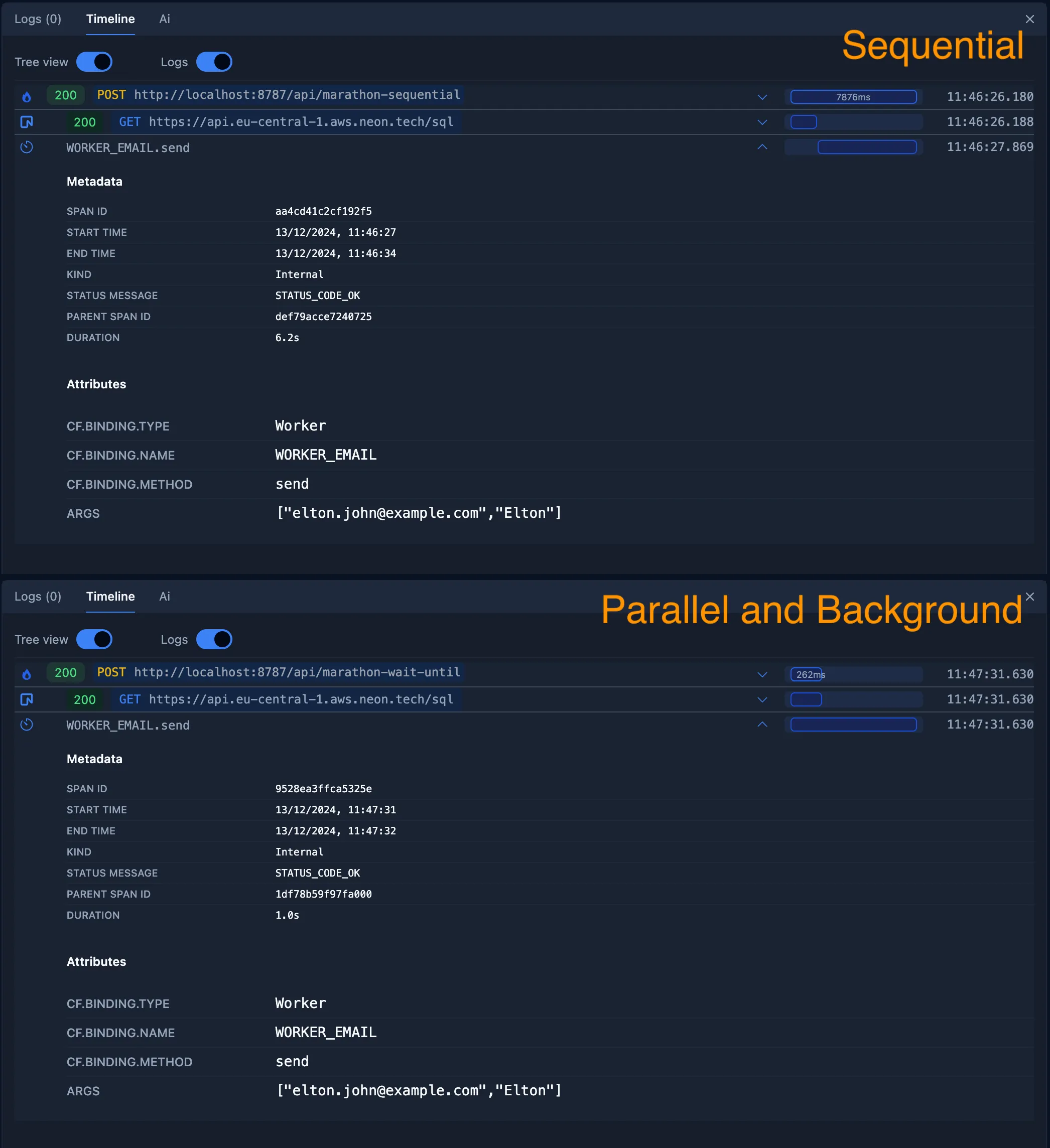1050x1148 pixels.
Task: Click the Timeline tab in top panel
Action: coord(110,19)
